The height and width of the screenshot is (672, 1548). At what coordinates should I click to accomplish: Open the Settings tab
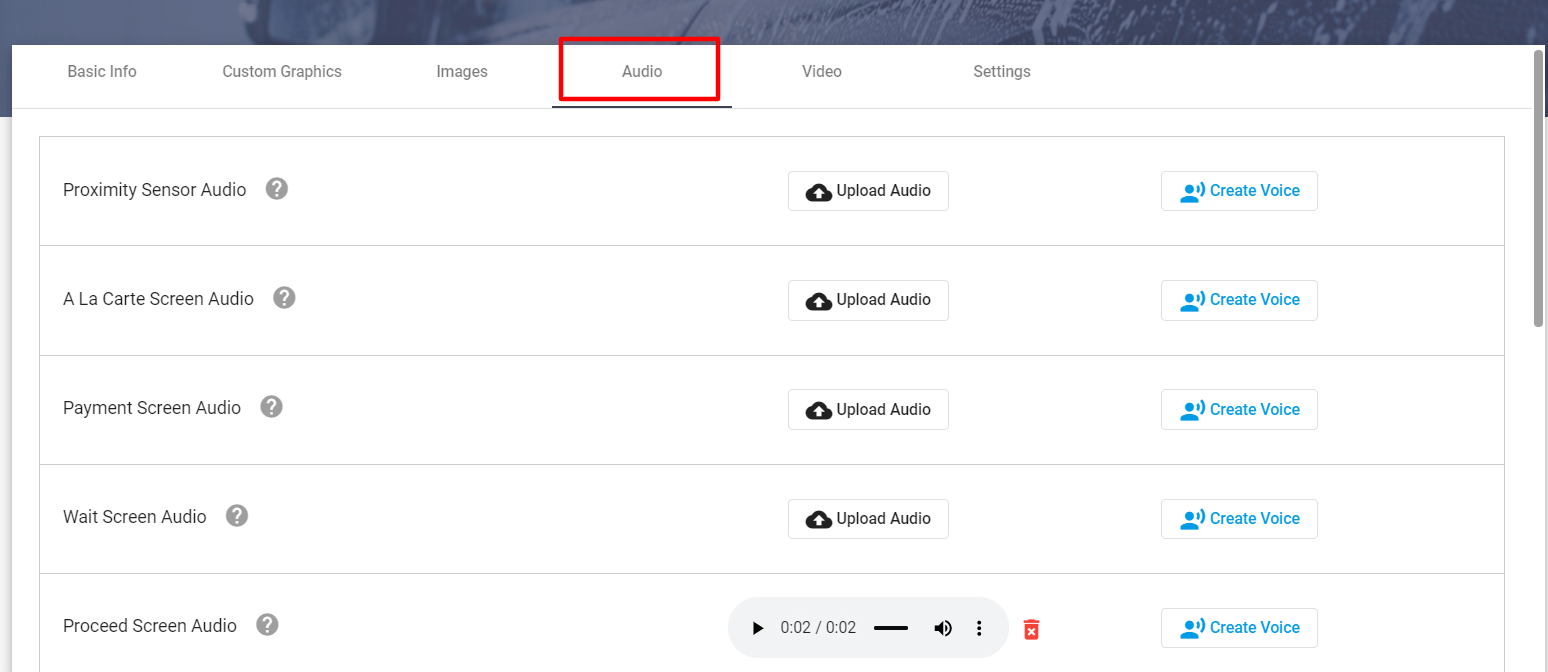[1001, 72]
